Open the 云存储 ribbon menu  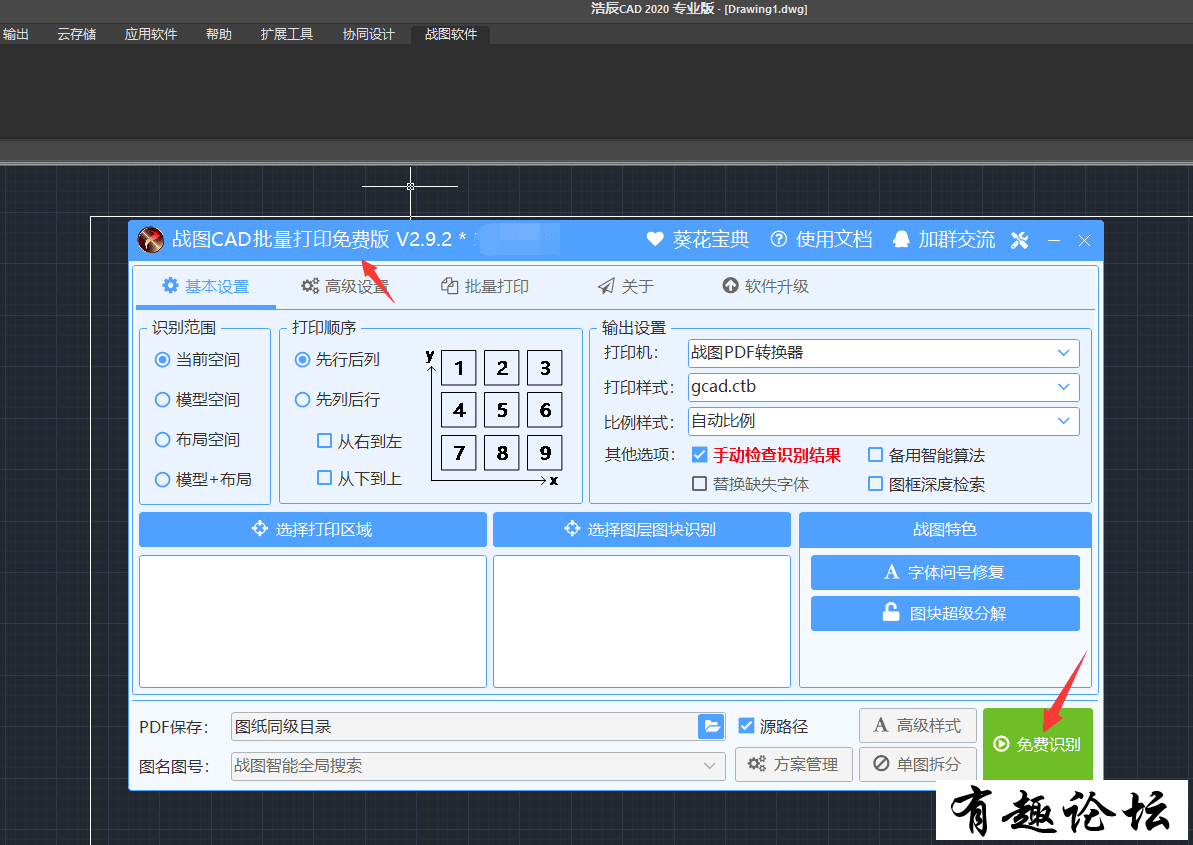click(77, 34)
